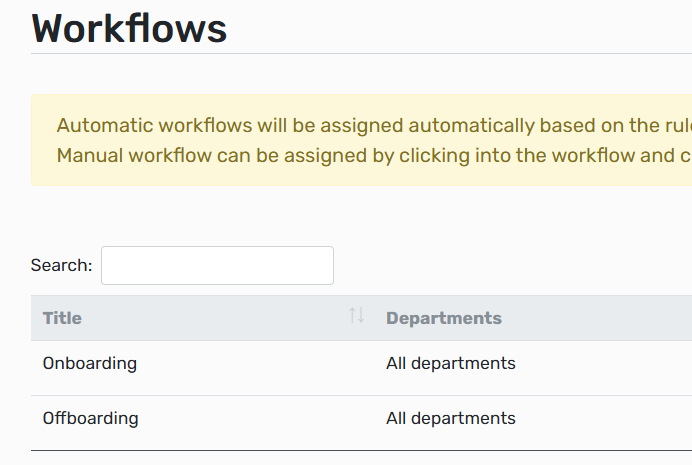692x465 pixels.
Task: Click the Departments column header
Action: (x=444, y=318)
